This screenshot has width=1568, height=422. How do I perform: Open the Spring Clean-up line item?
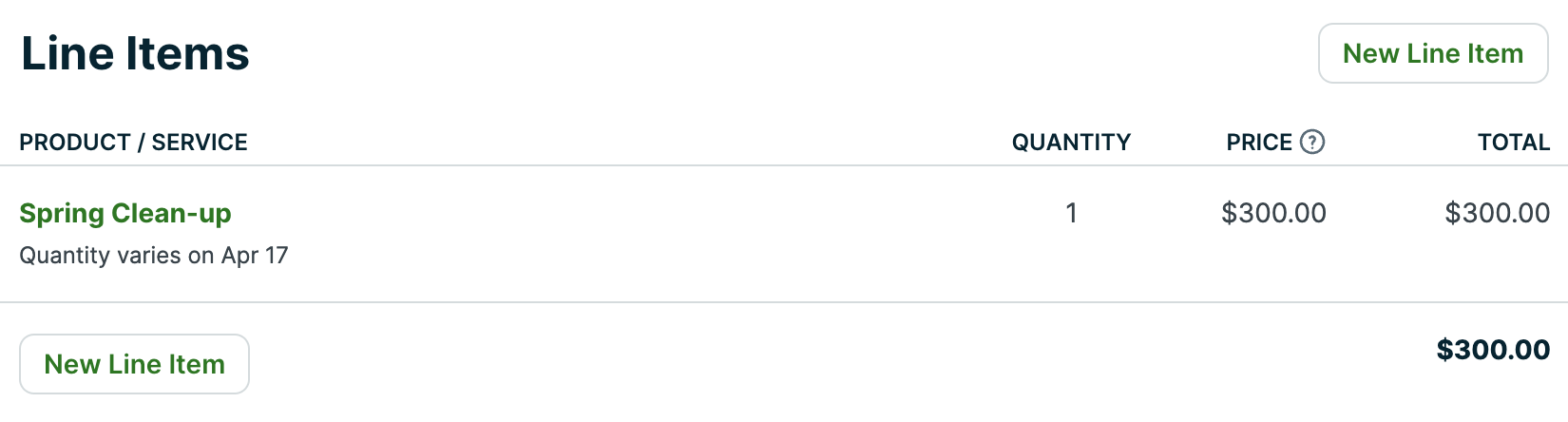pos(125,213)
